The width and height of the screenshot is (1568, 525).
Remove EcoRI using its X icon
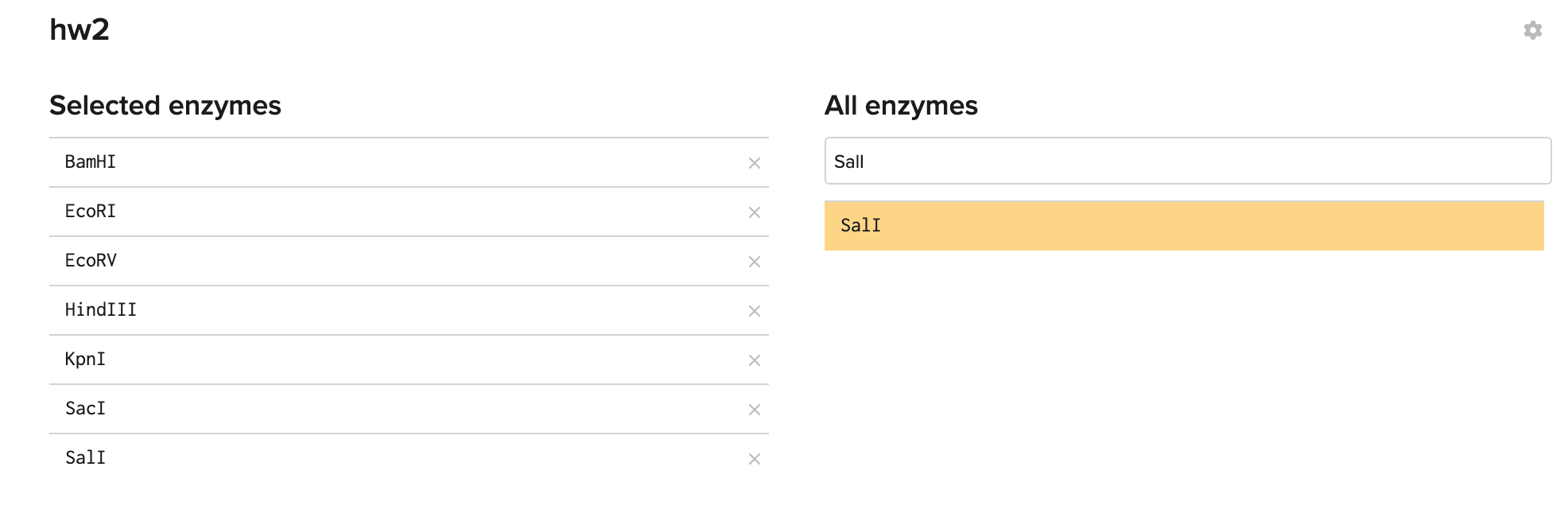pos(755,212)
